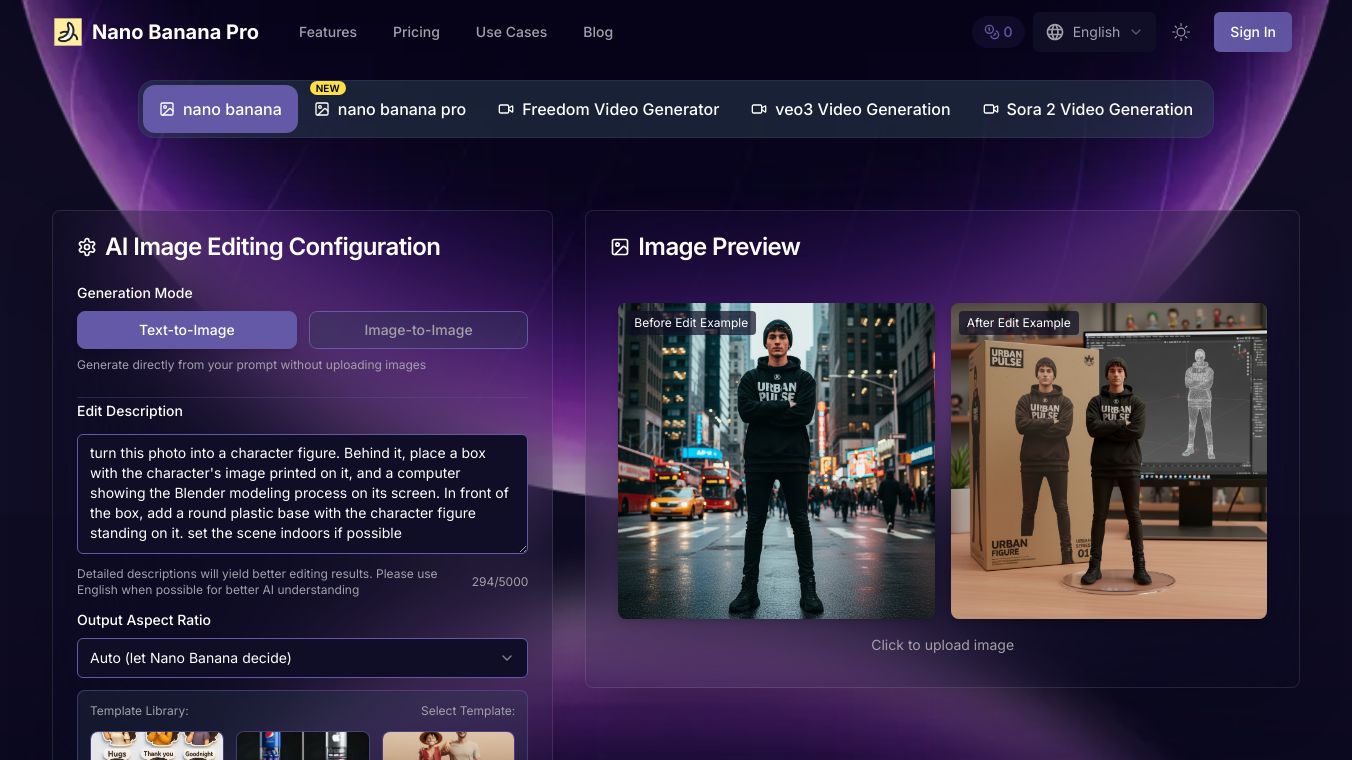
Task: Open the English language dropdown
Action: click(x=1094, y=32)
